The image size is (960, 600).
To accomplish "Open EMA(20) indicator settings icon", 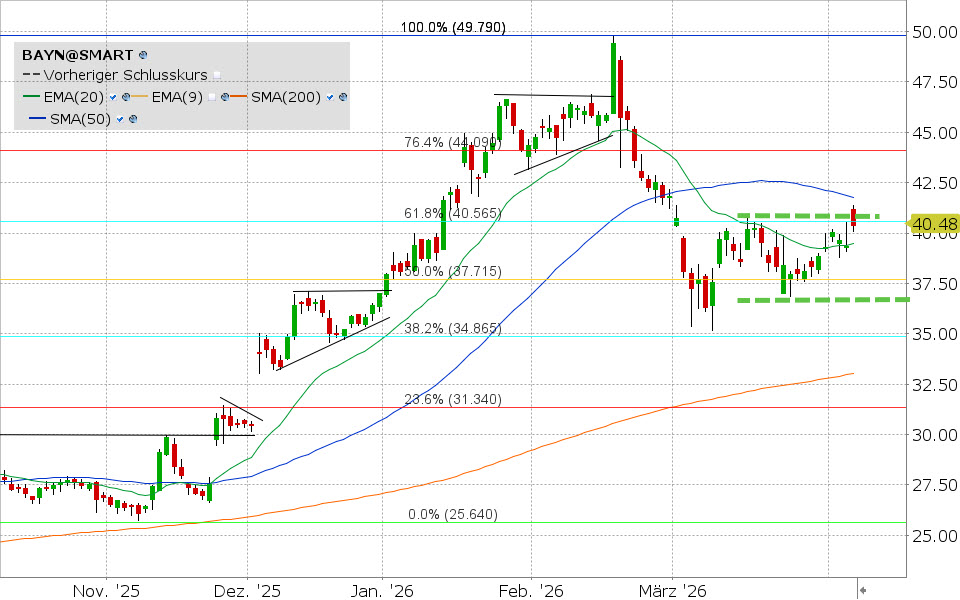I will pyautogui.click(x=126, y=97).
